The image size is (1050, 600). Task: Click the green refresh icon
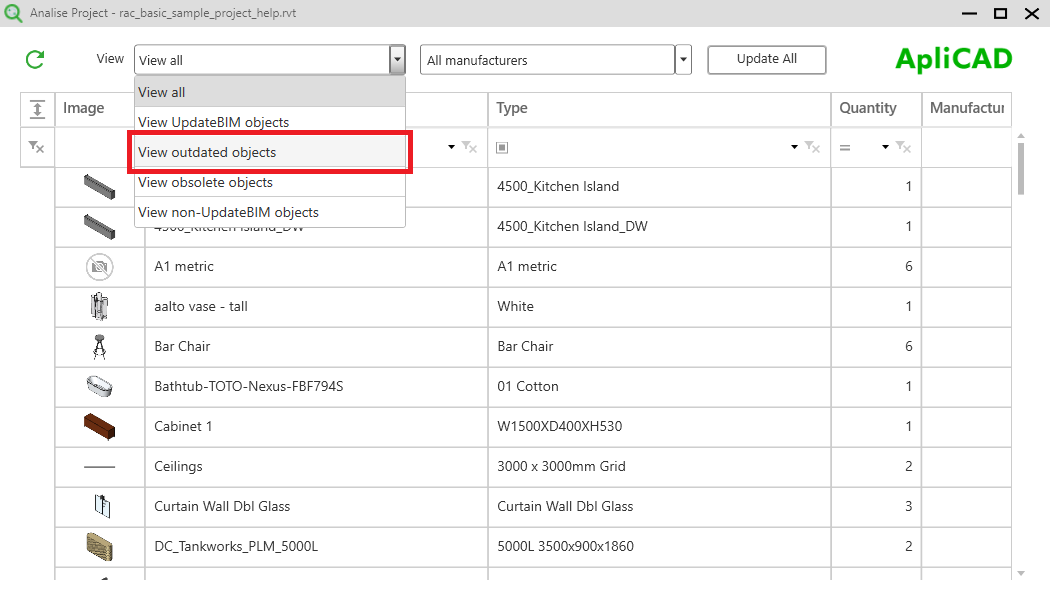[x=34, y=59]
